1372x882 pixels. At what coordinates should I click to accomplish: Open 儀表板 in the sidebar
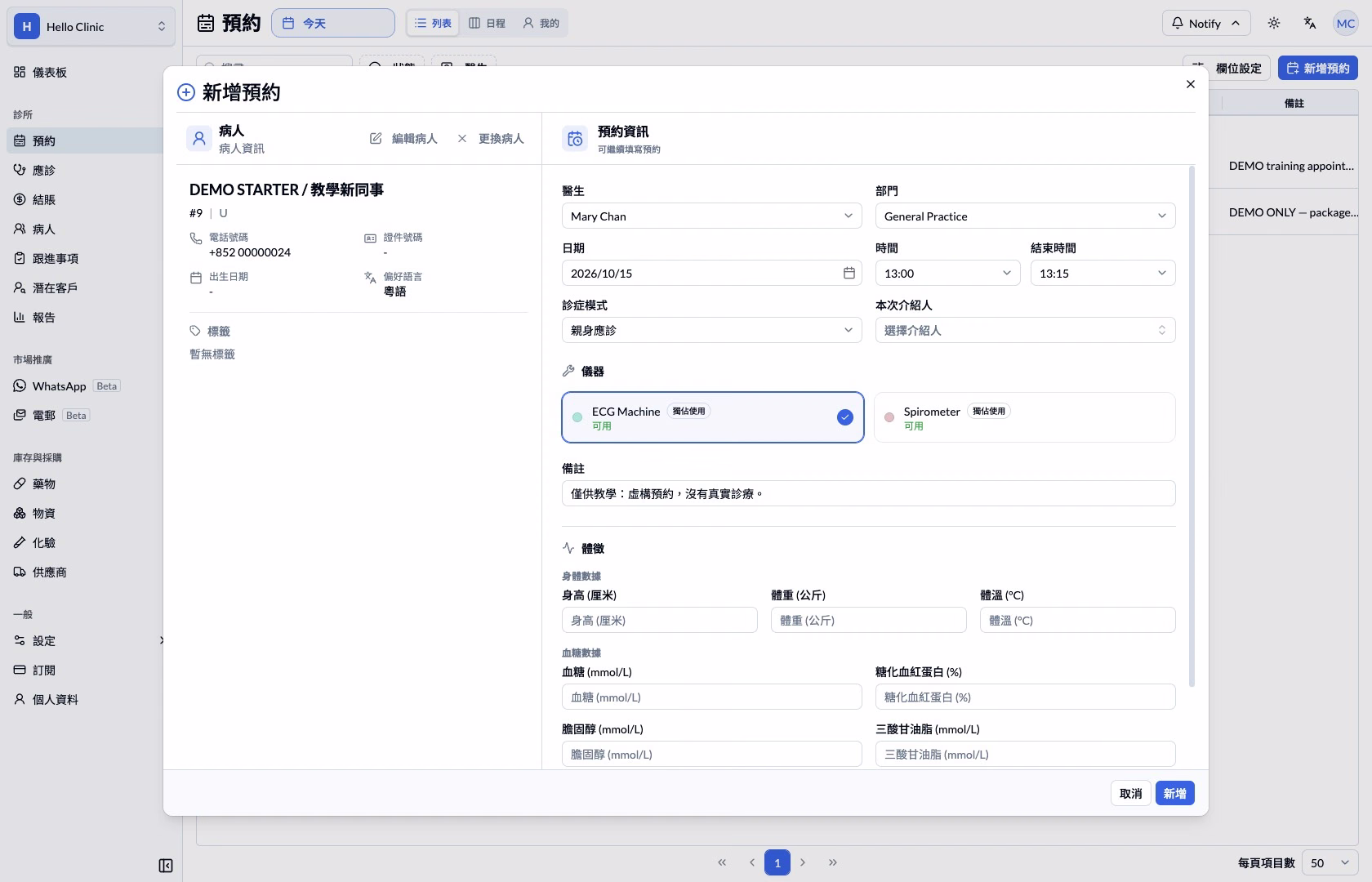(85, 72)
